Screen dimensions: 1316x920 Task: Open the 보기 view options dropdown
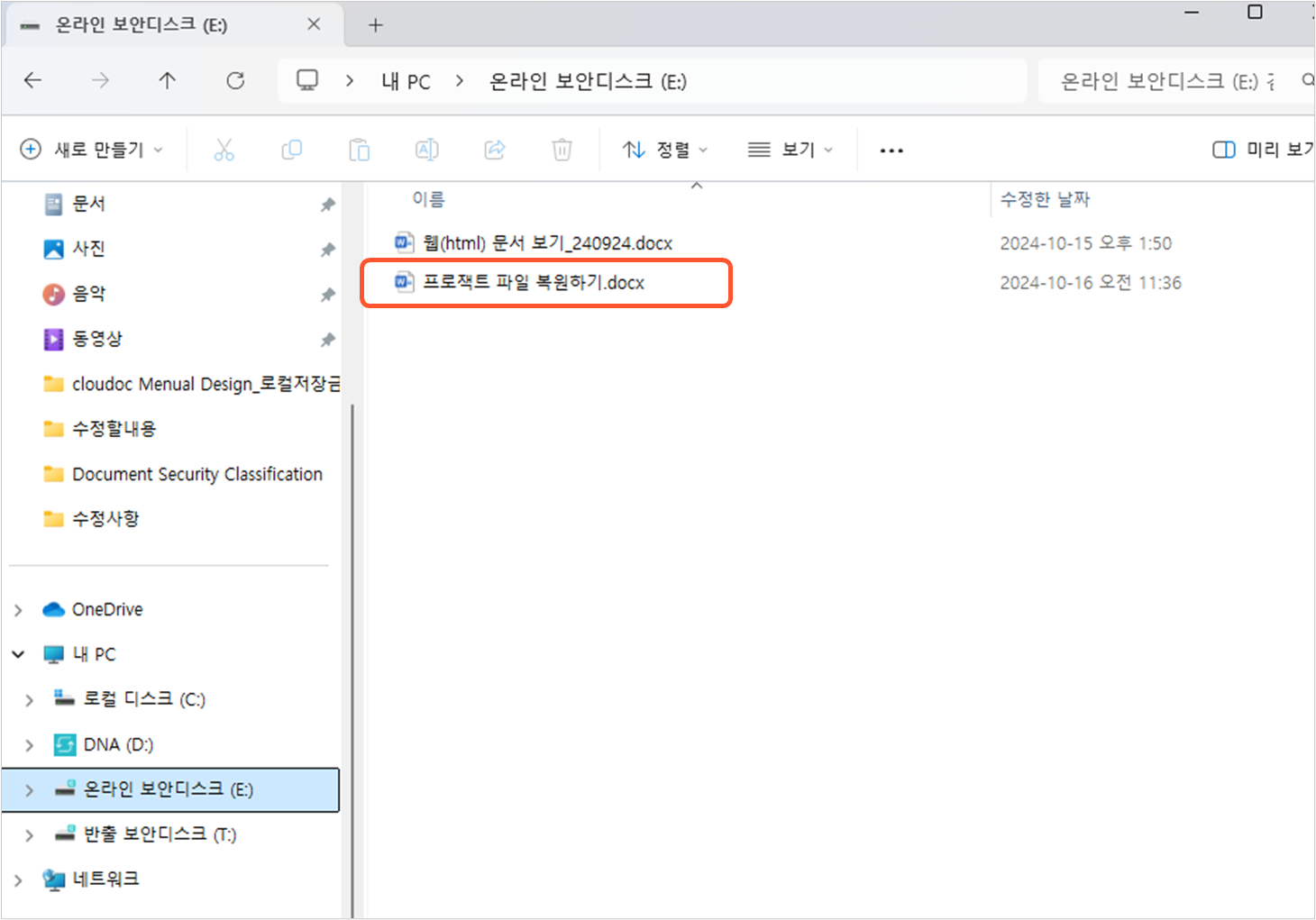click(790, 150)
